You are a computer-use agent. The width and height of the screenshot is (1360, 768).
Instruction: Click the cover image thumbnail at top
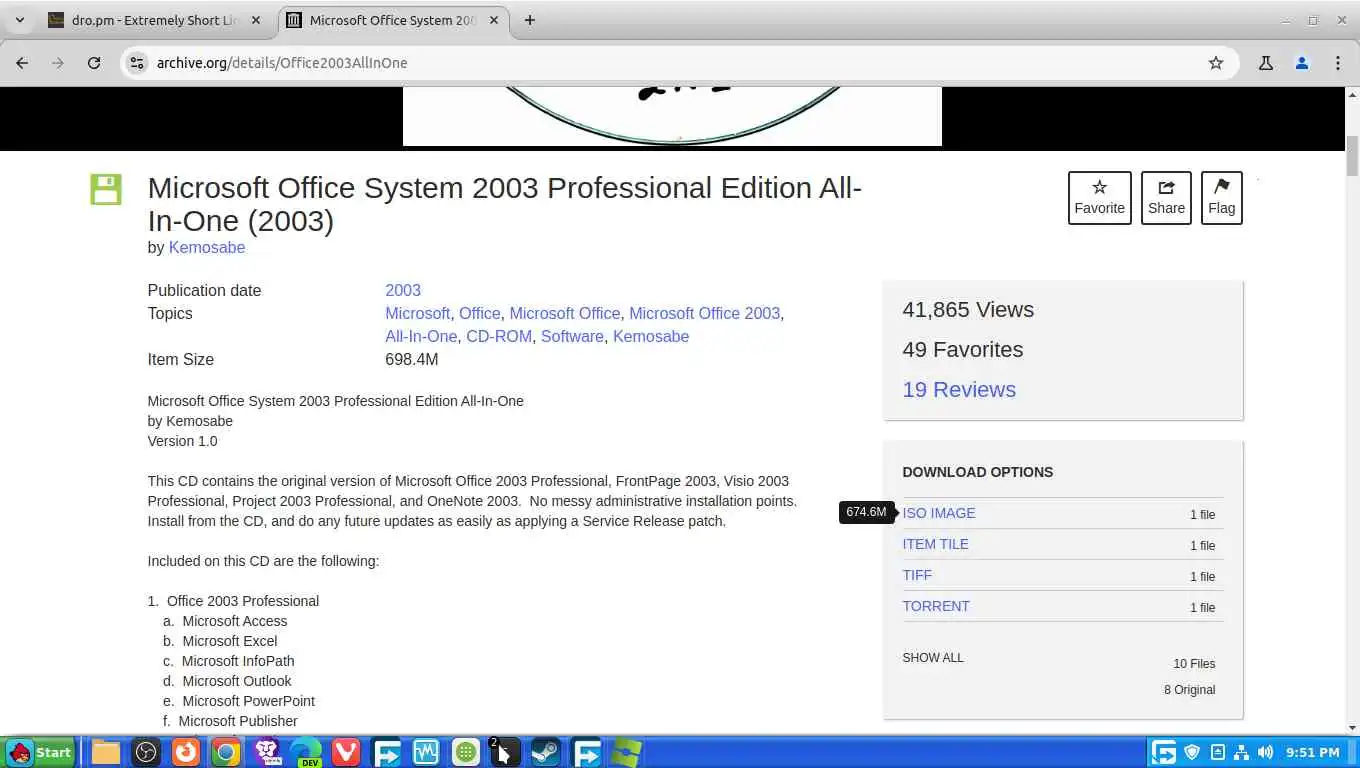click(672, 115)
